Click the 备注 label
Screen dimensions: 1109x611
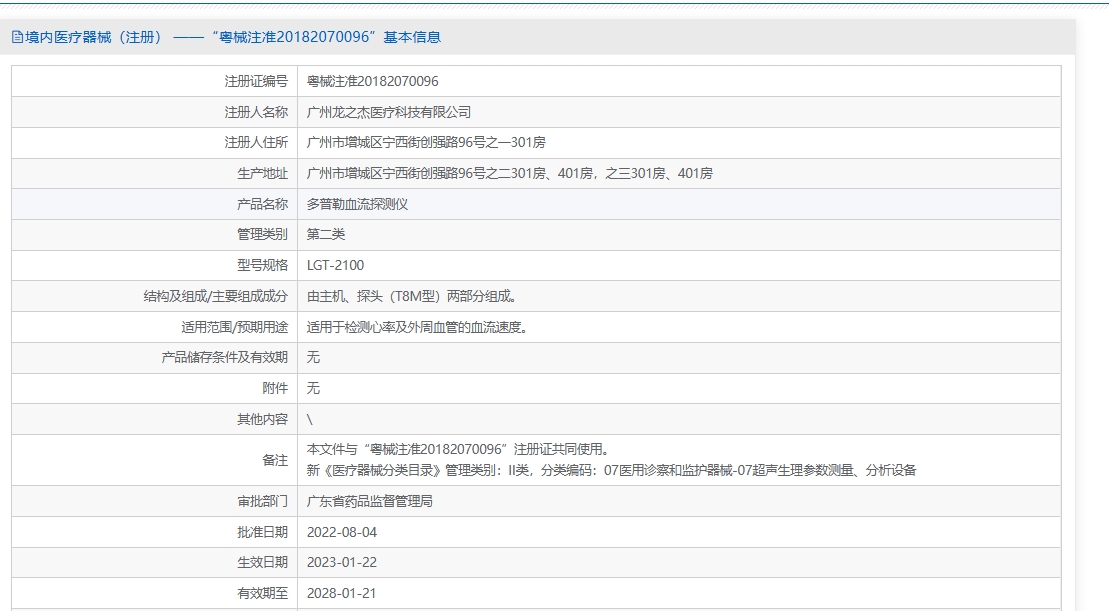pyautogui.click(x=275, y=460)
